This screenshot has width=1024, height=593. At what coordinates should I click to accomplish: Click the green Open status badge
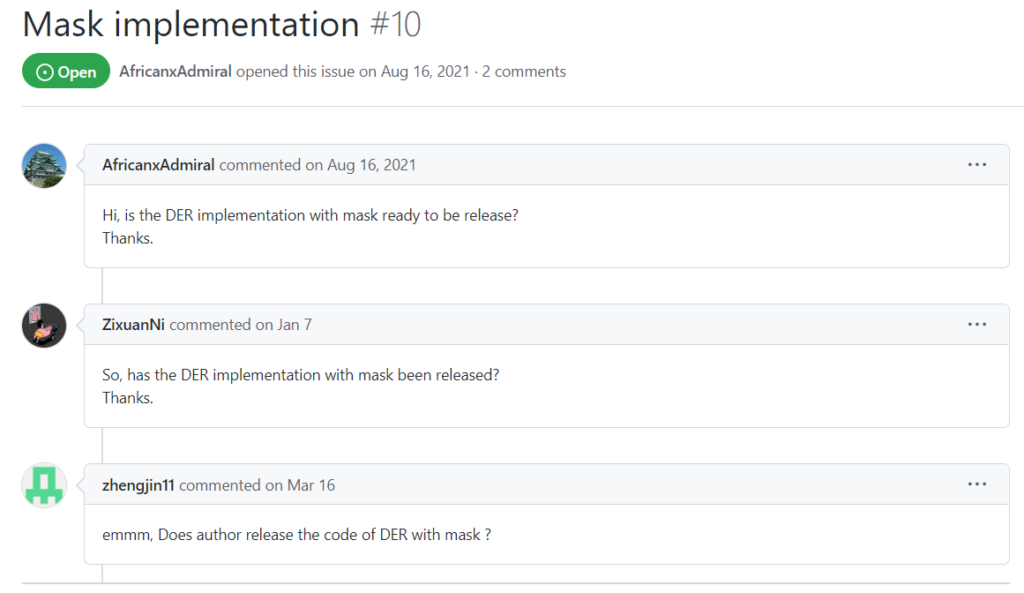pos(66,72)
